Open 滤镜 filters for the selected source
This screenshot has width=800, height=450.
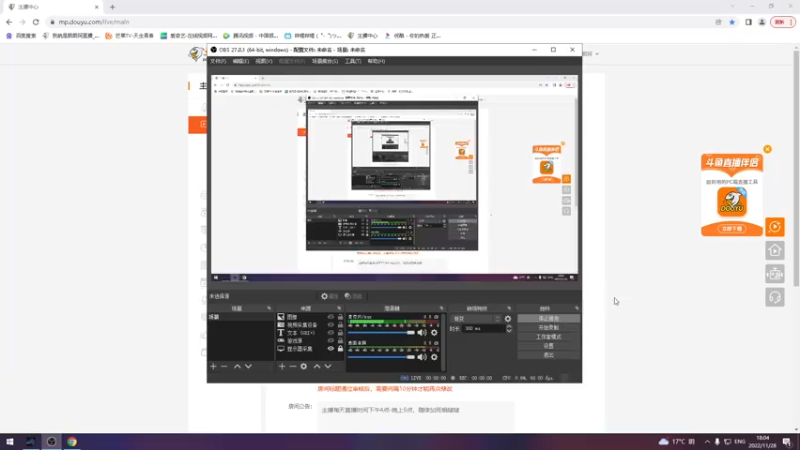(353, 296)
